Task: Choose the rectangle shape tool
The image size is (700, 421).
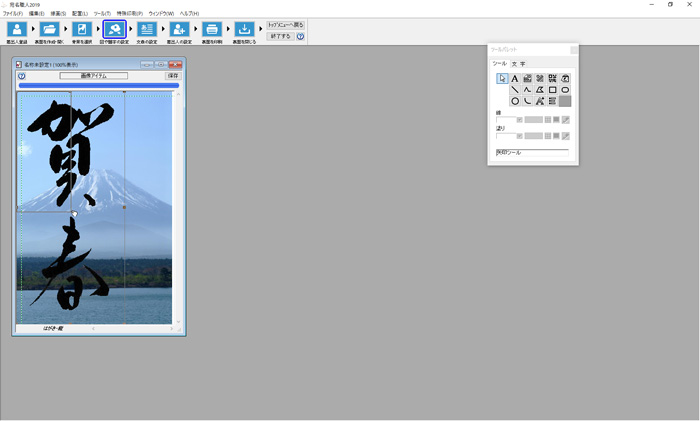Action: (x=553, y=90)
